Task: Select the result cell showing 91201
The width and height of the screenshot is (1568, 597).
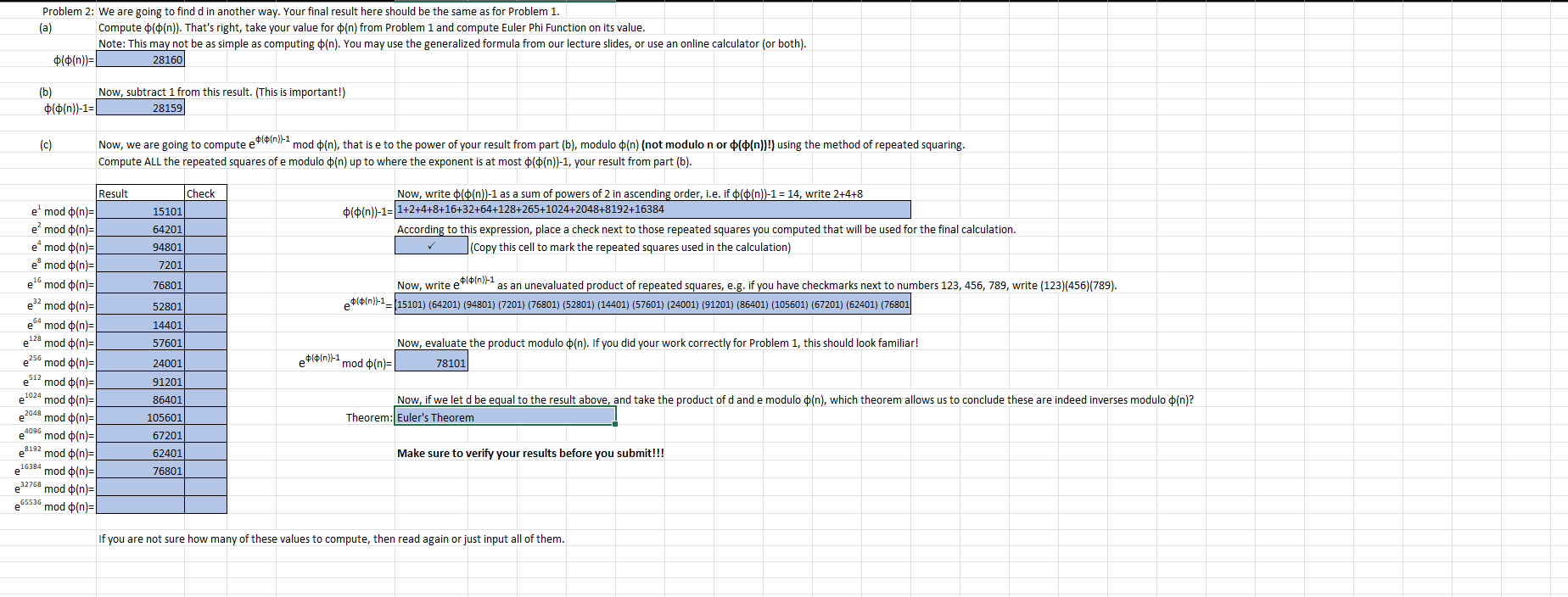Action: coord(140,382)
